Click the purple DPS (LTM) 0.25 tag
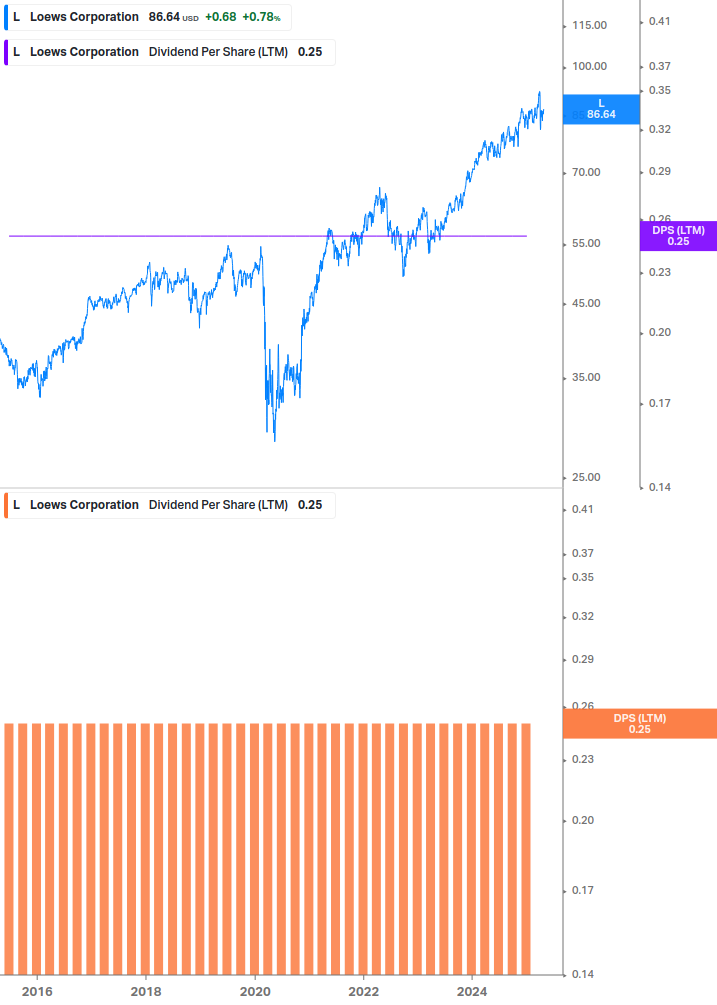Viewport: 717px width, 1005px height. (x=678, y=236)
